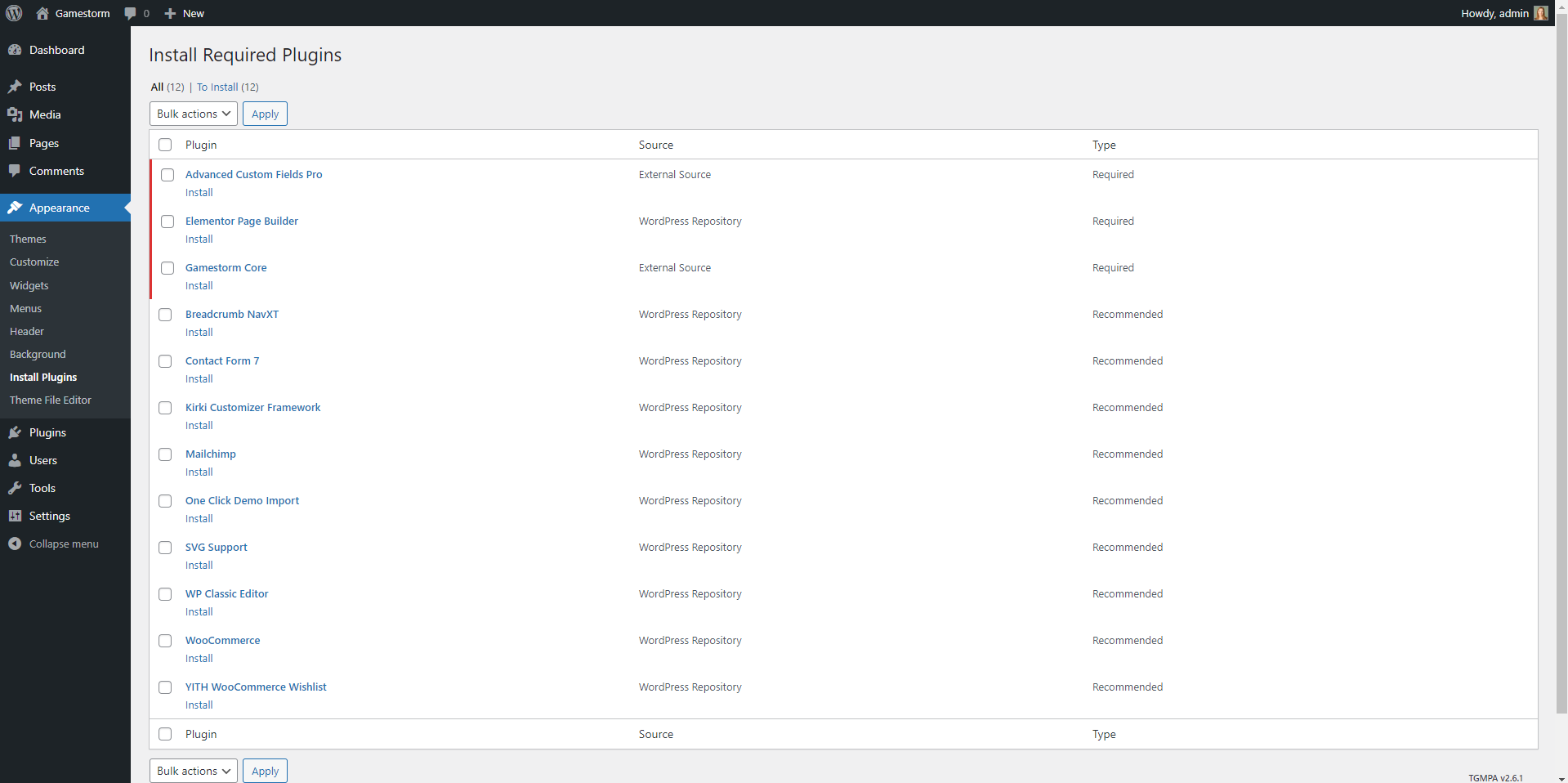Click the Media library icon
Viewport: 1568px width, 783px height.
pos(15,114)
